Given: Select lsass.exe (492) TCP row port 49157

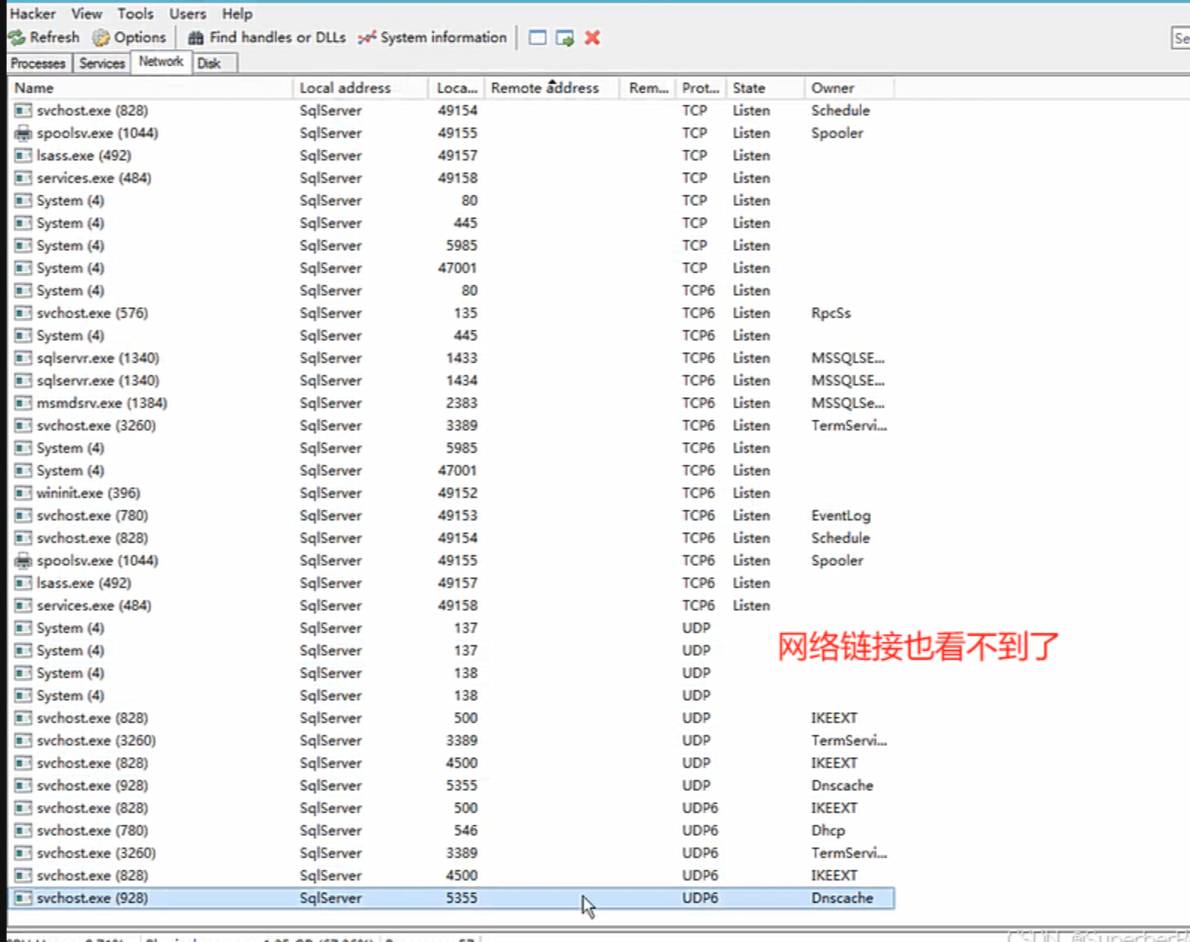Looking at the screenshot, I should [x=452, y=156].
